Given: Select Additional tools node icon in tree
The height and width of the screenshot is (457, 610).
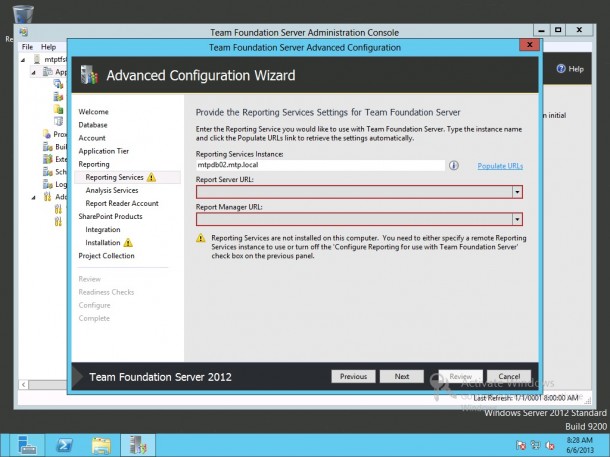Looking at the screenshot, I should [x=47, y=197].
